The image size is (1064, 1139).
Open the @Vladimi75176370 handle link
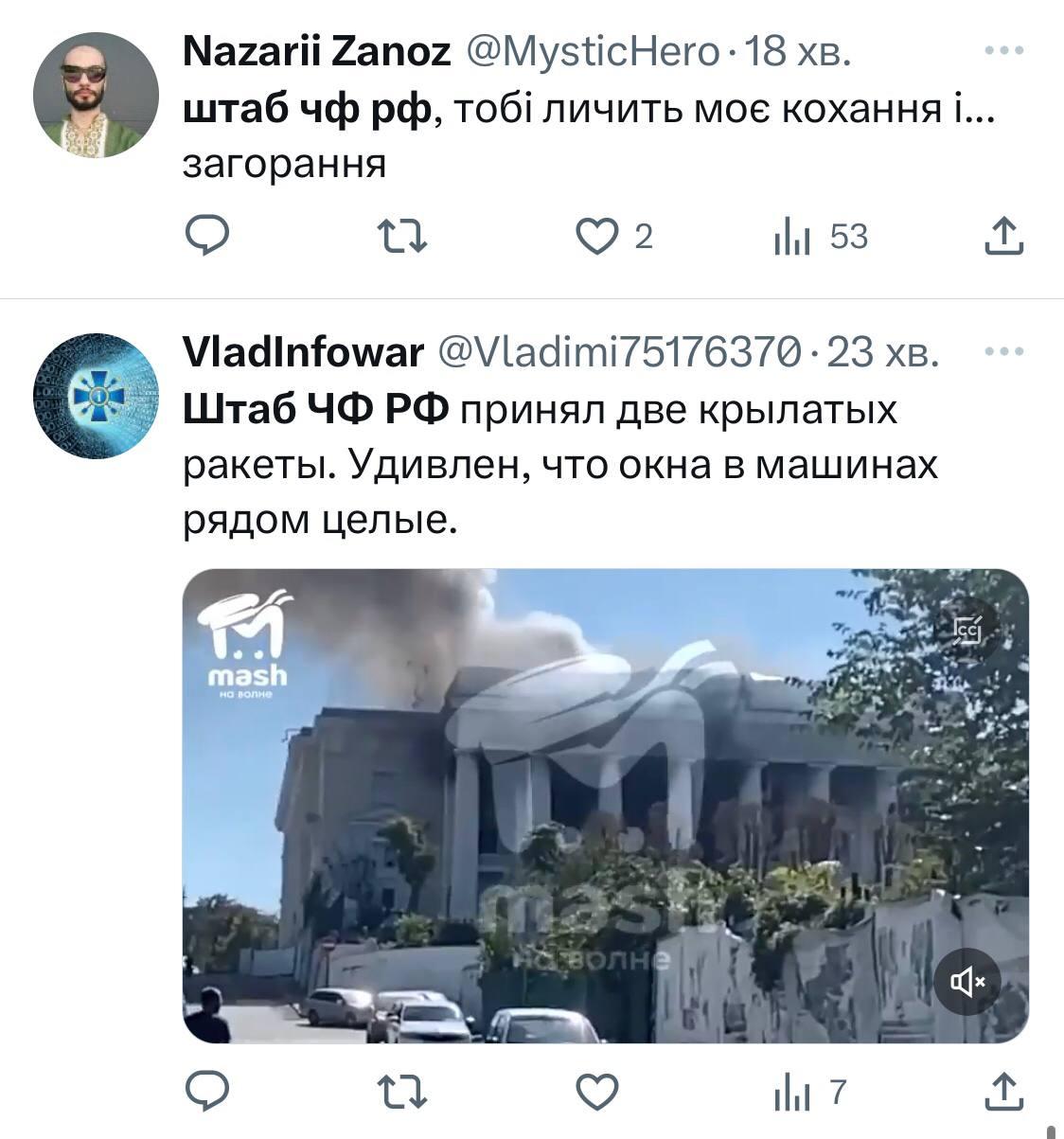(618, 352)
